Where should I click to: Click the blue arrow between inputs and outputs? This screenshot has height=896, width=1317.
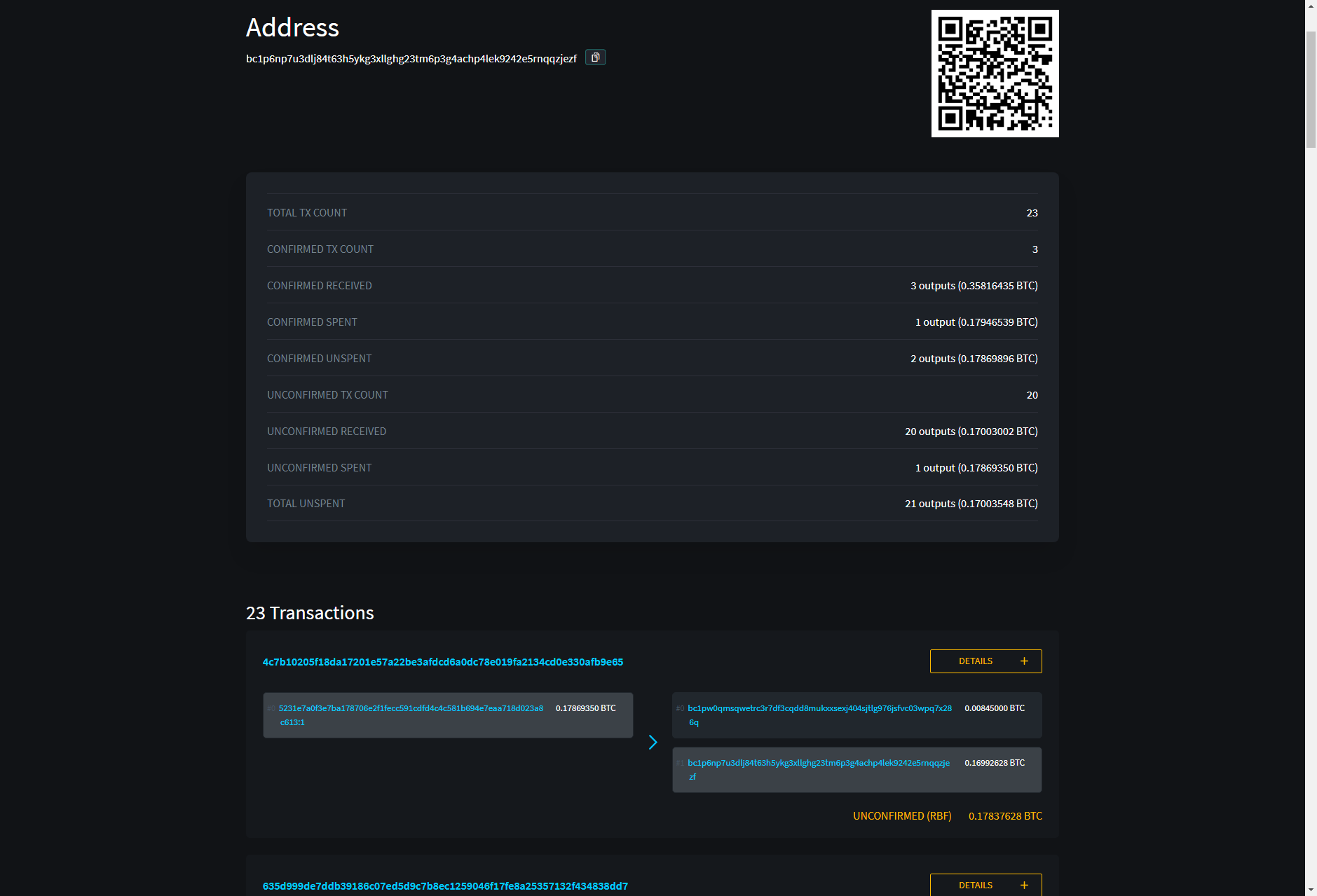coord(653,742)
